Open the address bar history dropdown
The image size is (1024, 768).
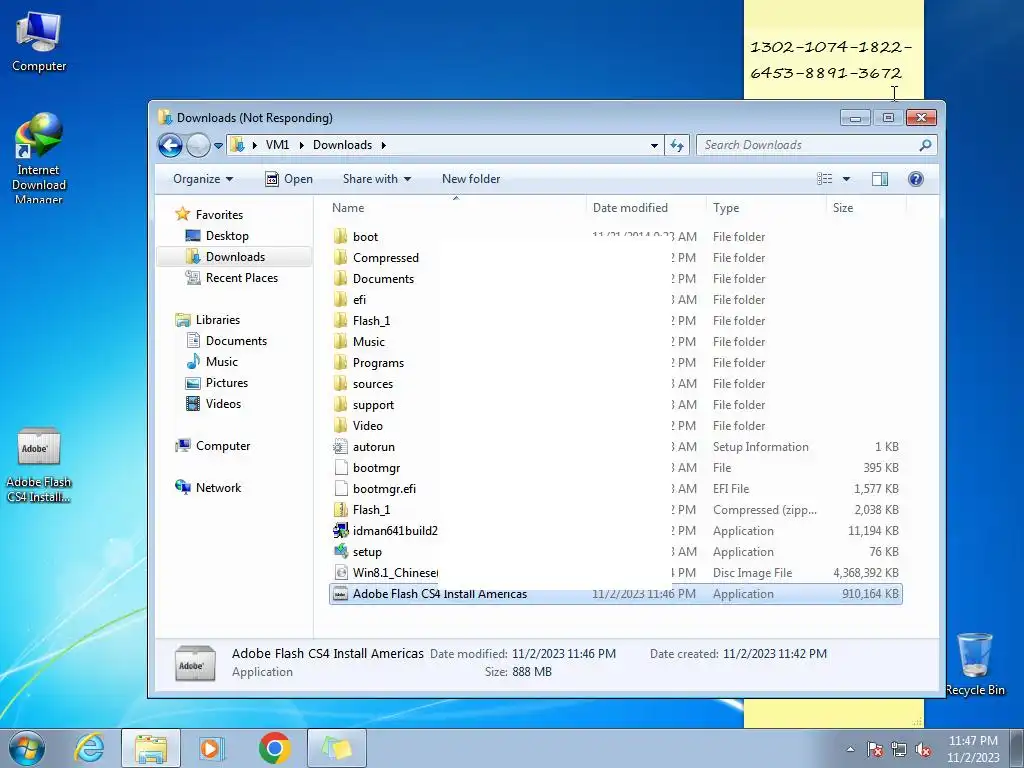tap(654, 145)
